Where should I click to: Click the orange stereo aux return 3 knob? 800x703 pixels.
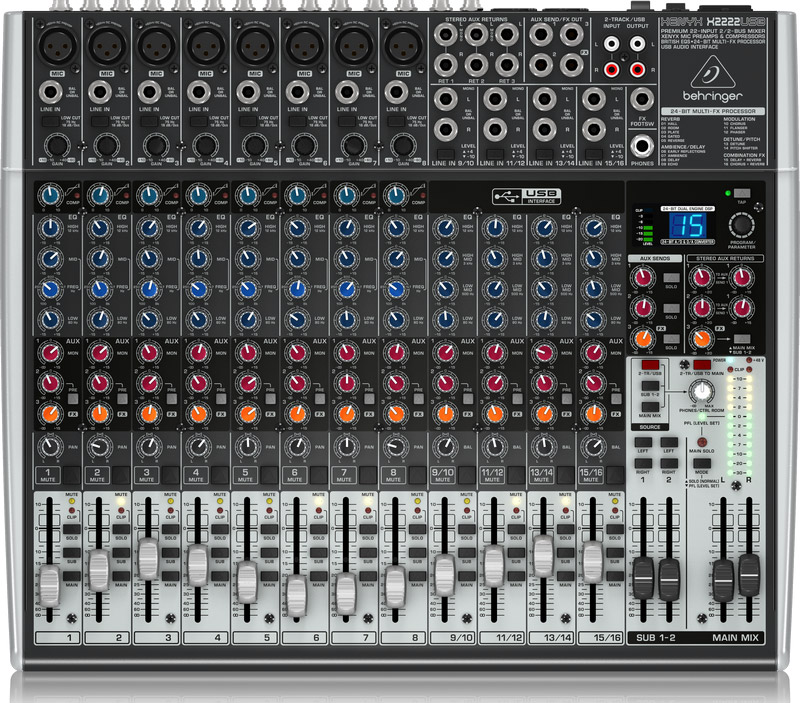coord(702,339)
